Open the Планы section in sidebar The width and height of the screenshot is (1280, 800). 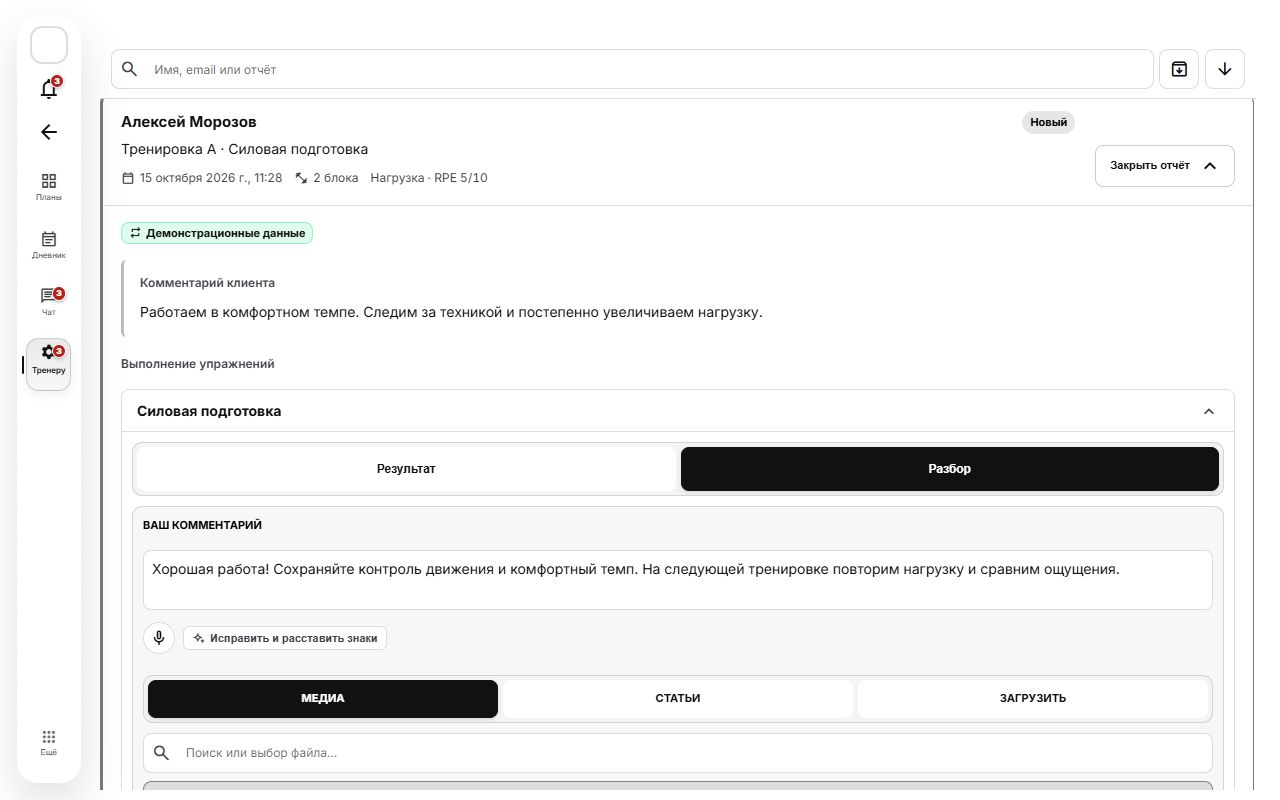click(x=49, y=186)
